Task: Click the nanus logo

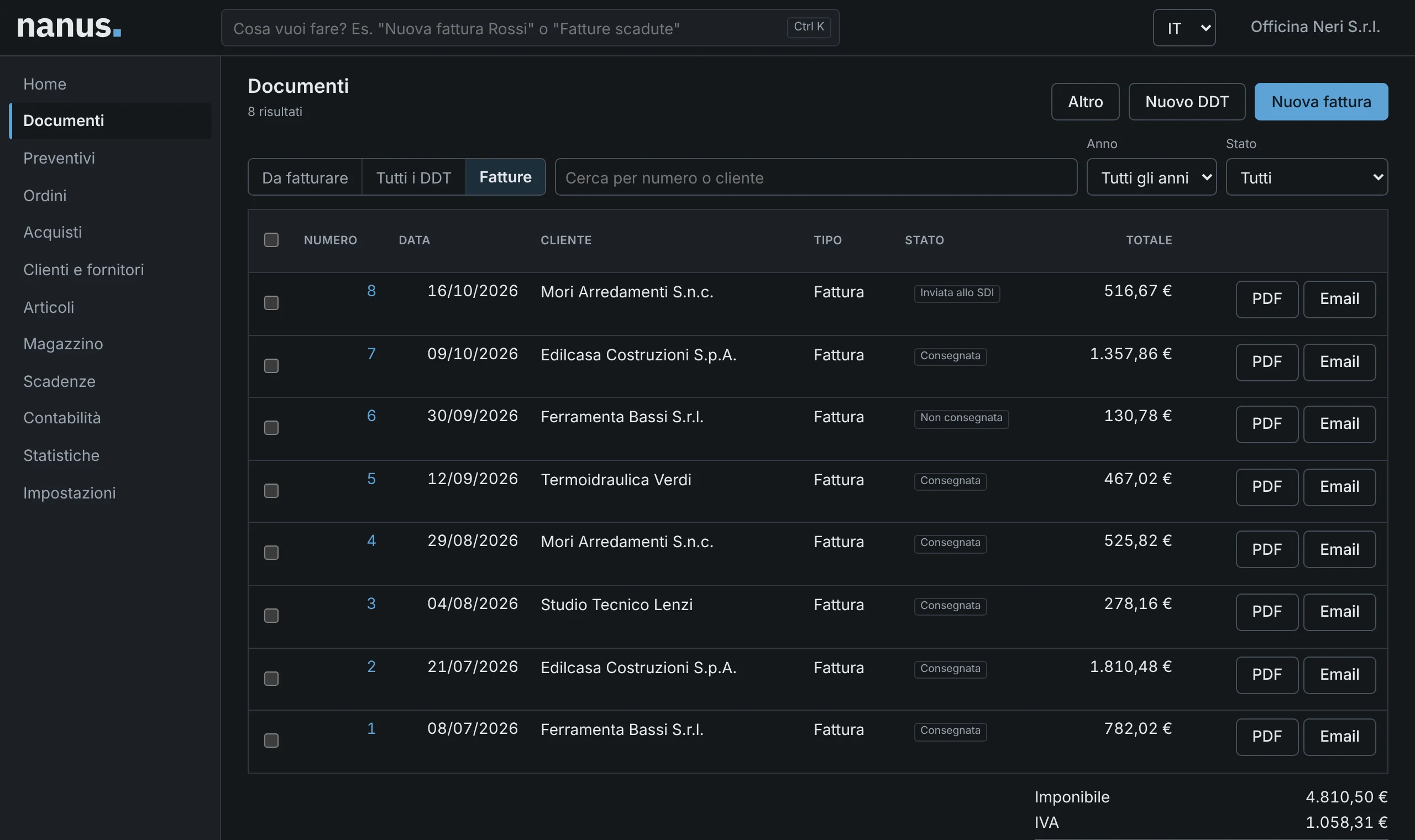Action: (x=69, y=27)
